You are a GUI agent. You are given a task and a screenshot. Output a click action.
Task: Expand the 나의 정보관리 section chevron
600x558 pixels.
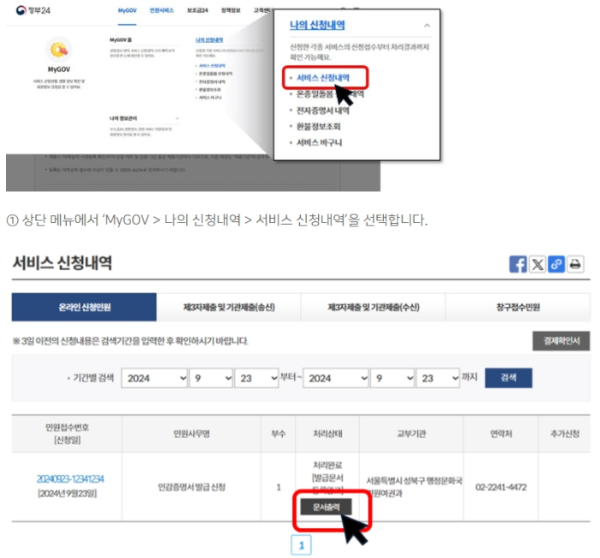click(177, 118)
